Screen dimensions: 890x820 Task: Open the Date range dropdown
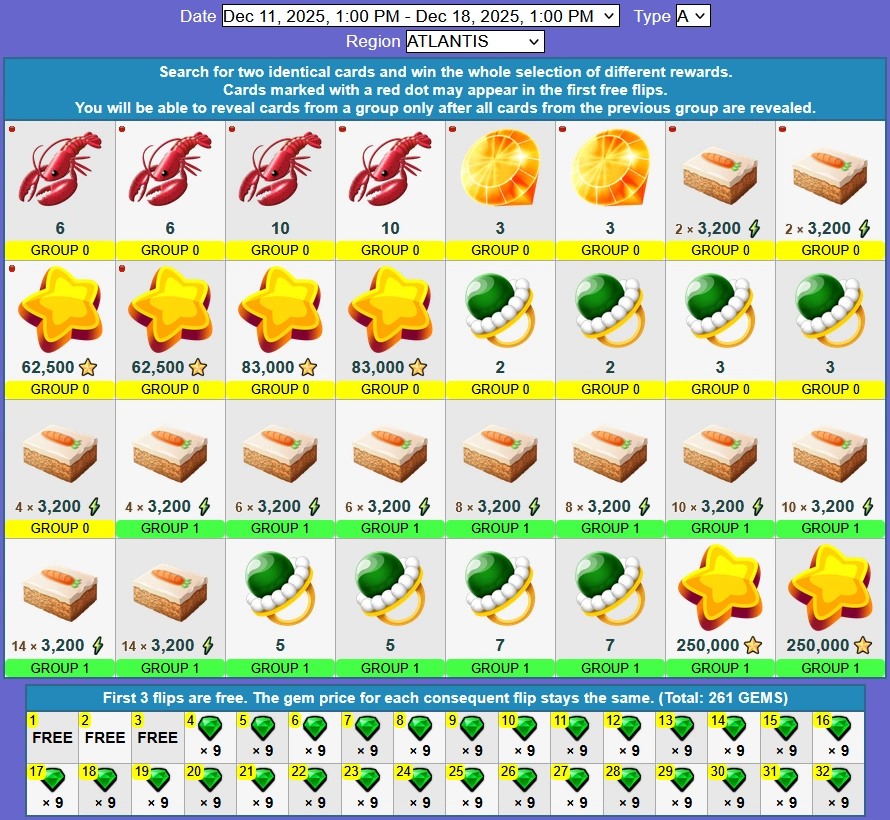point(420,16)
